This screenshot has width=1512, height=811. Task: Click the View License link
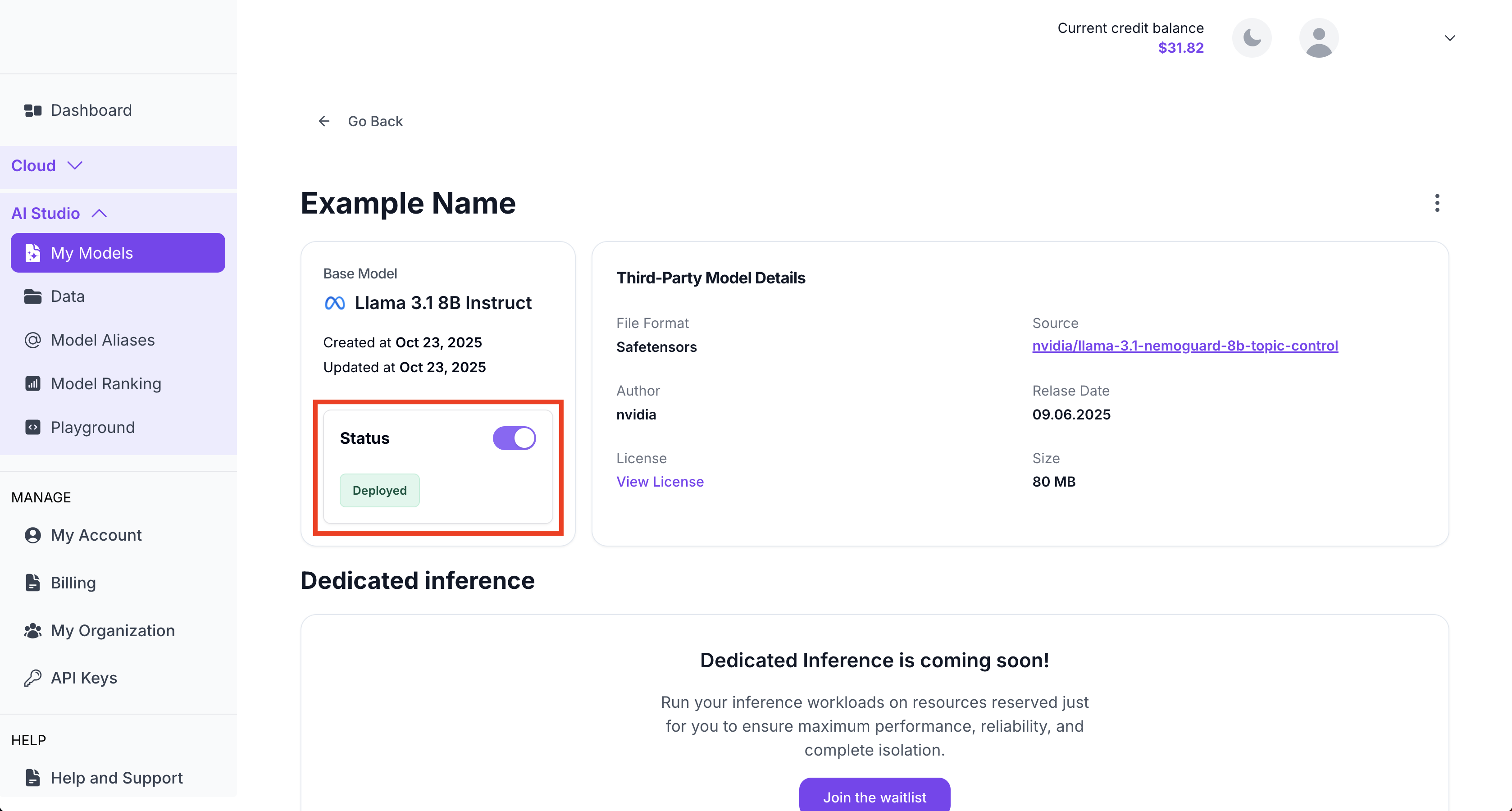coord(660,482)
